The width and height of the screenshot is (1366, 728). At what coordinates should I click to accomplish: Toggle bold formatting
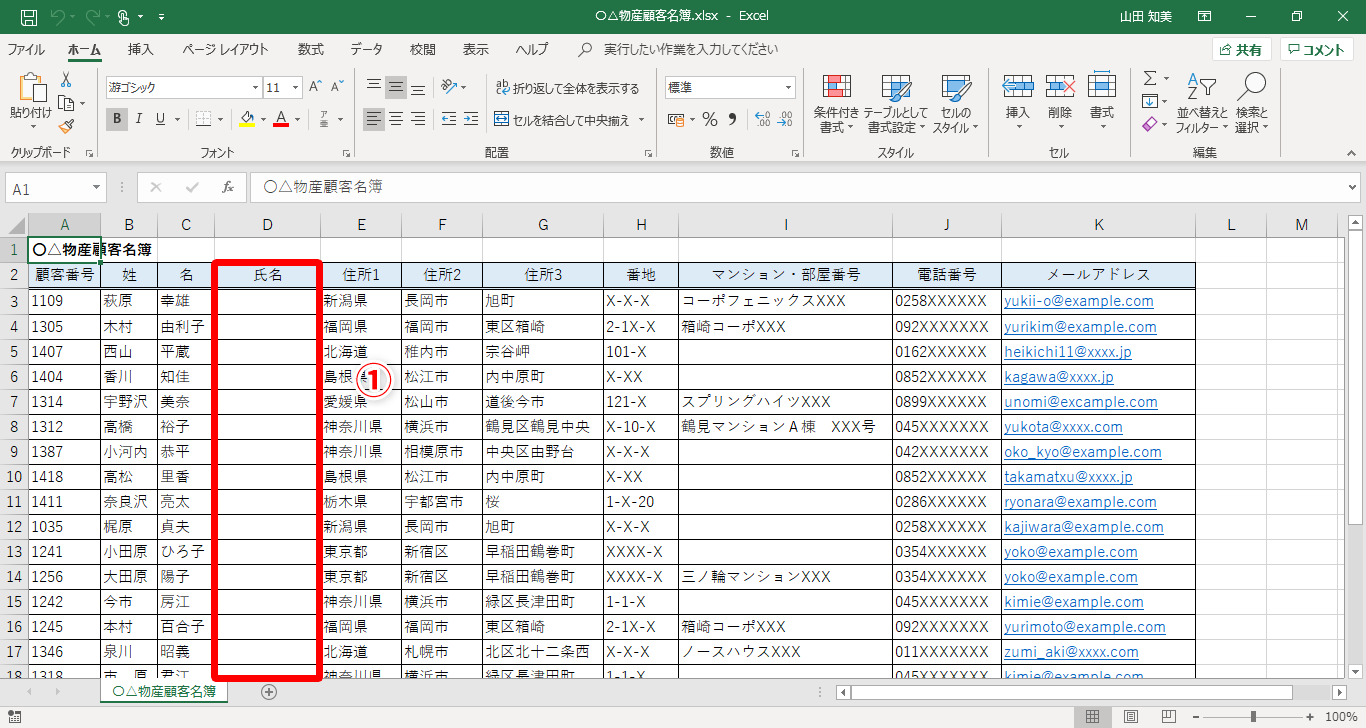pos(118,119)
